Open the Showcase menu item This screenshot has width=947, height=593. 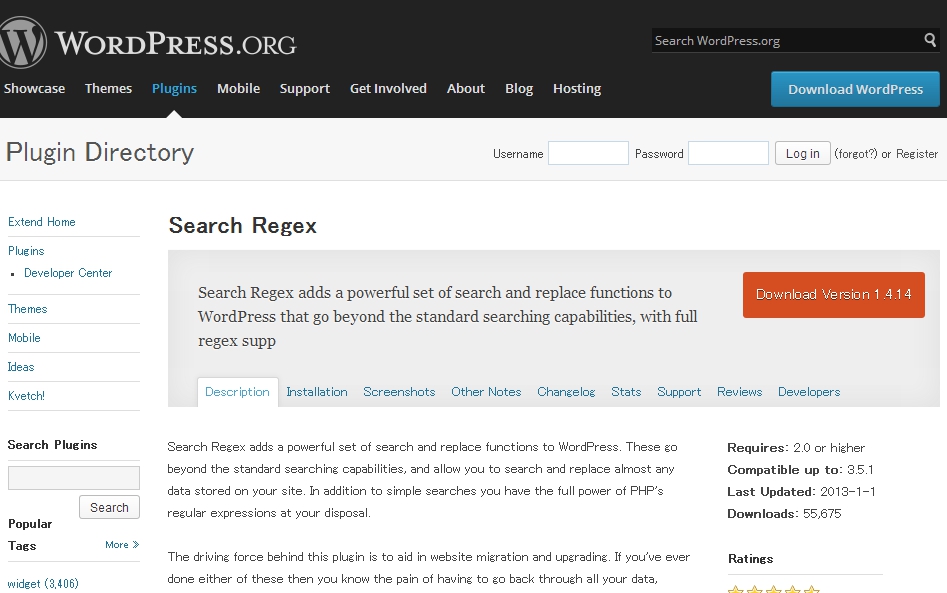click(x=34, y=88)
